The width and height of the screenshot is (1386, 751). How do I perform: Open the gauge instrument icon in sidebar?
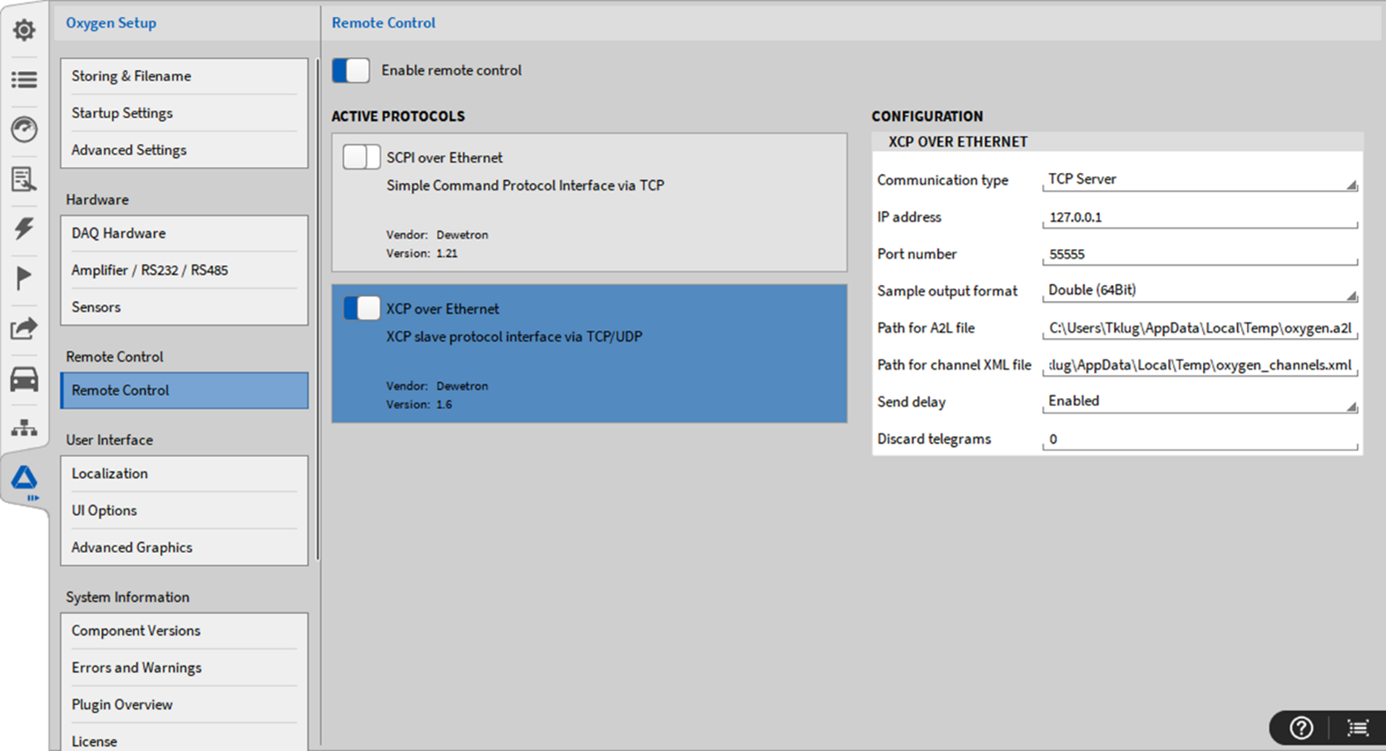(x=24, y=129)
